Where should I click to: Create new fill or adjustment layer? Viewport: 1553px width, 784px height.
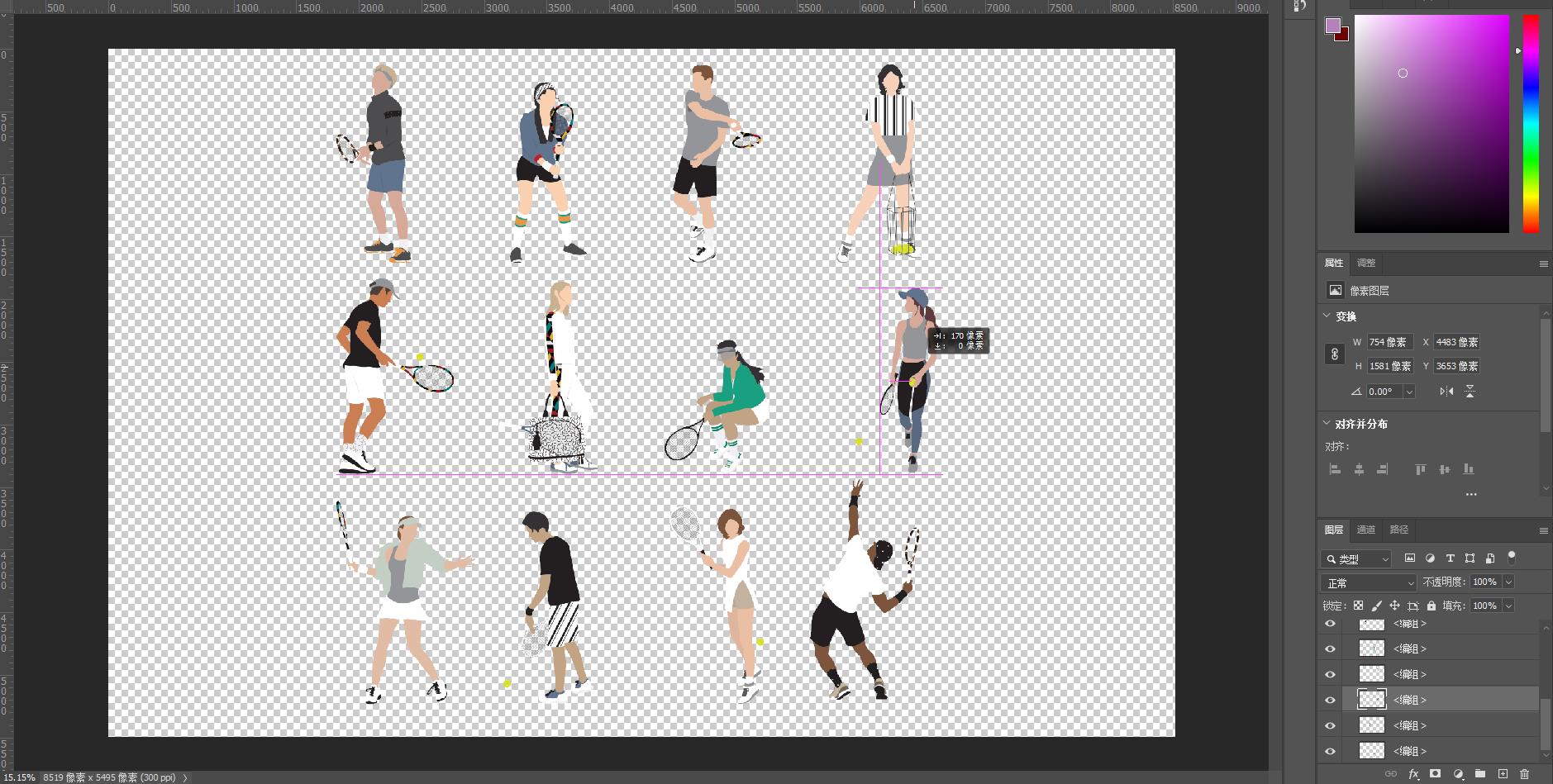(x=1458, y=774)
